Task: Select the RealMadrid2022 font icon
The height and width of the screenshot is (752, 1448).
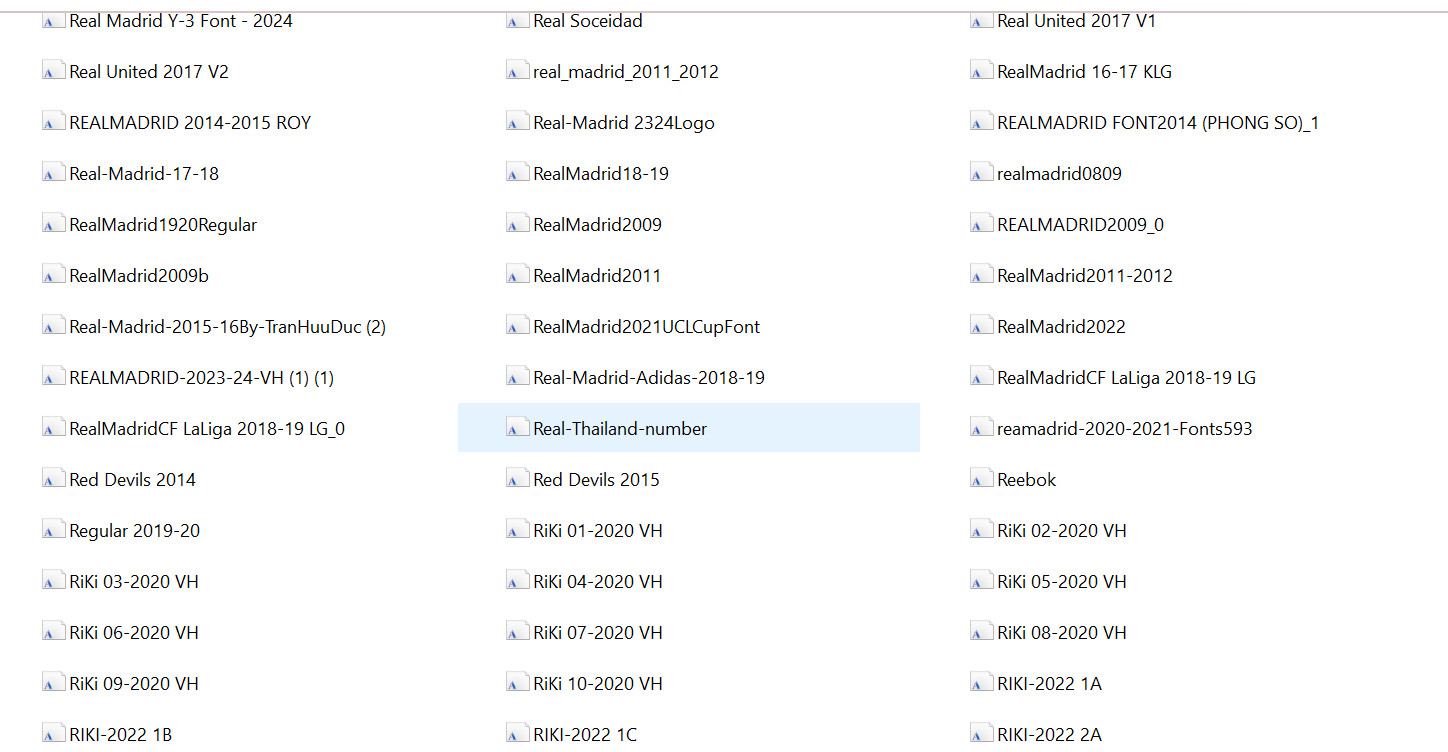Action: tap(981, 327)
